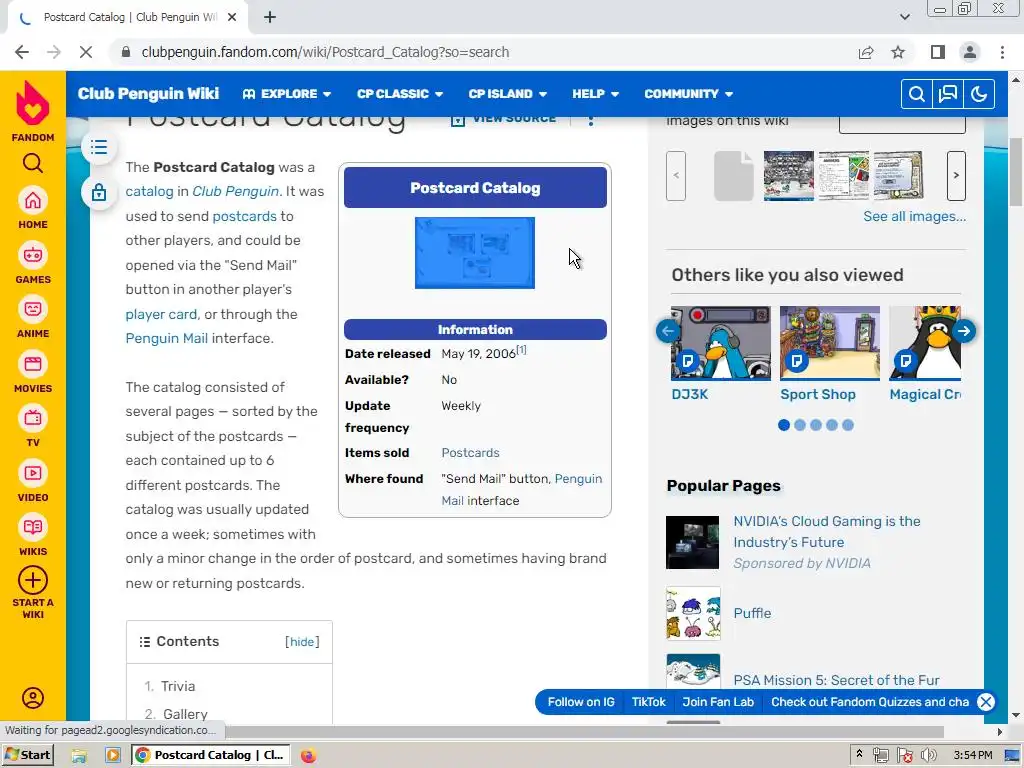Open the VIDEO section in the sidebar
This screenshot has width=1024, height=768.
point(33,481)
